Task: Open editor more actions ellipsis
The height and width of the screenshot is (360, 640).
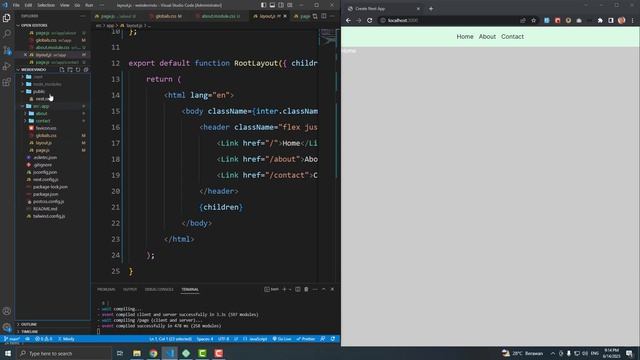Action: click(332, 16)
